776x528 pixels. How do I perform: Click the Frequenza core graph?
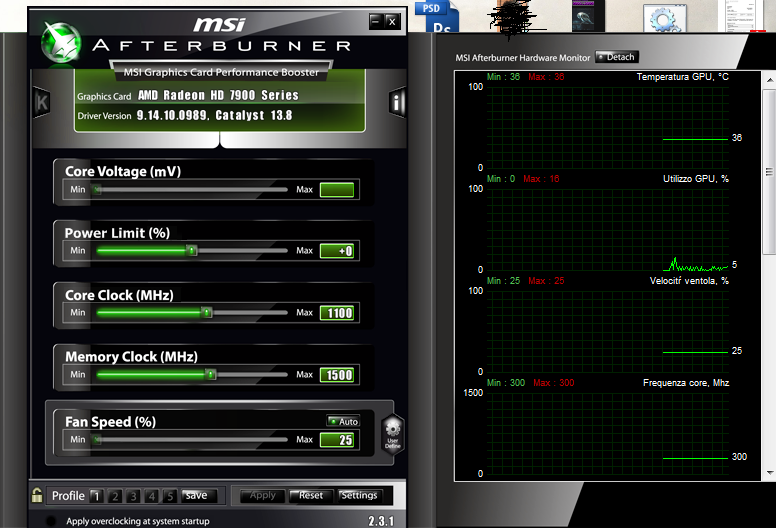coord(608,433)
